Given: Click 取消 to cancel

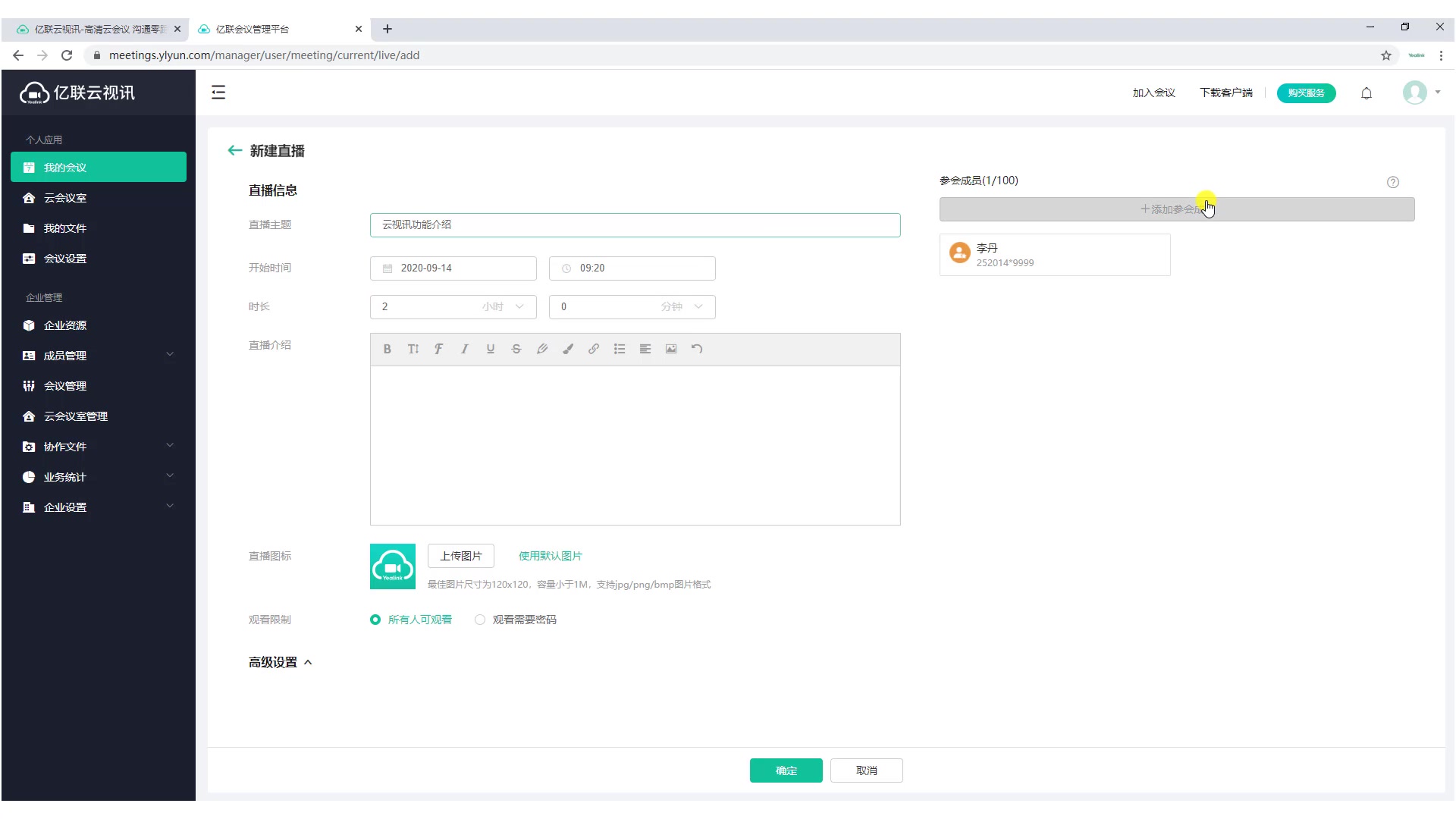Looking at the screenshot, I should pos(866,770).
